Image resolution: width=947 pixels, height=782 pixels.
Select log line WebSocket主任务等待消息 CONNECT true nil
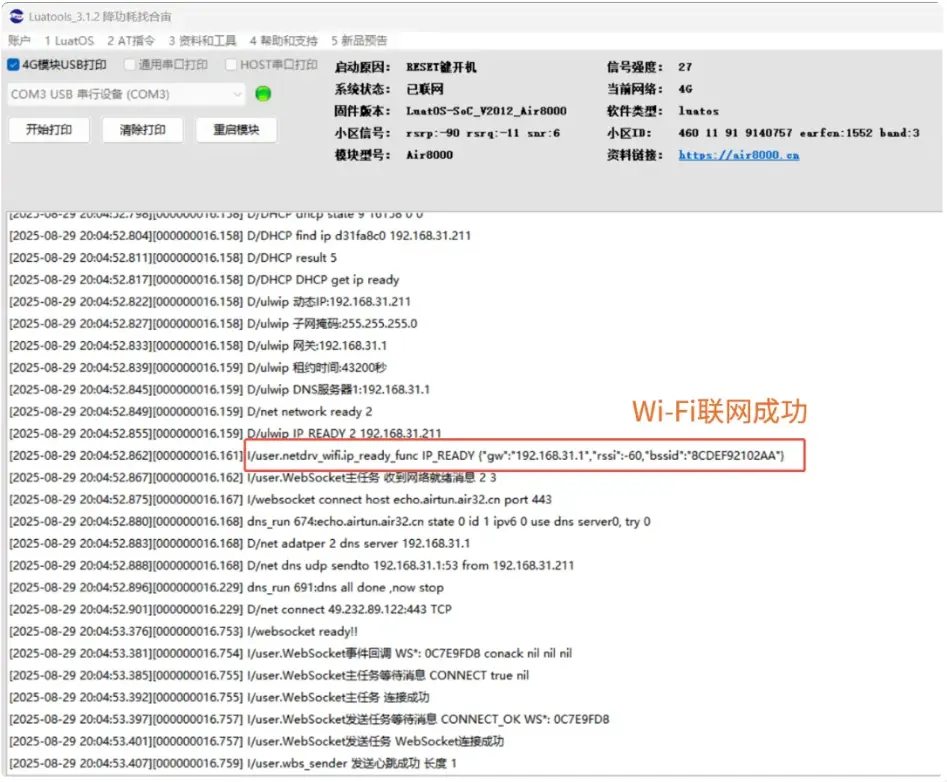pos(269,675)
